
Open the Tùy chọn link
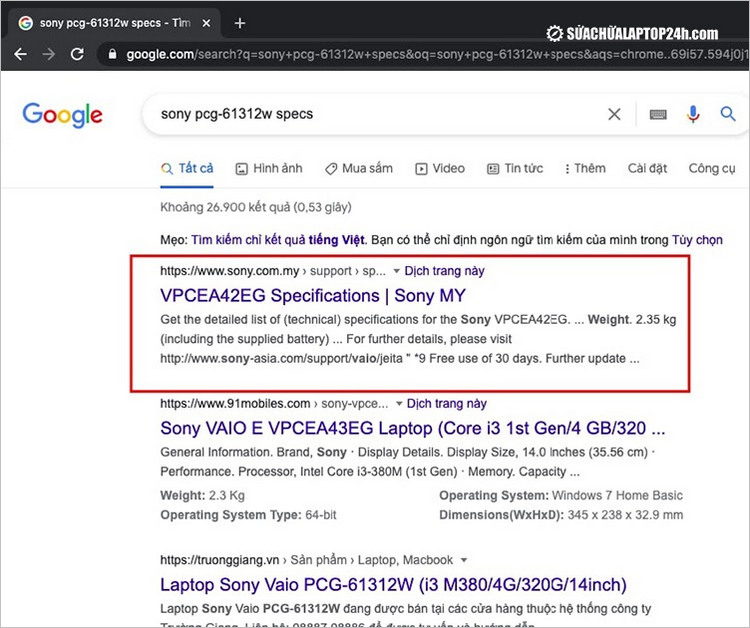(697, 240)
